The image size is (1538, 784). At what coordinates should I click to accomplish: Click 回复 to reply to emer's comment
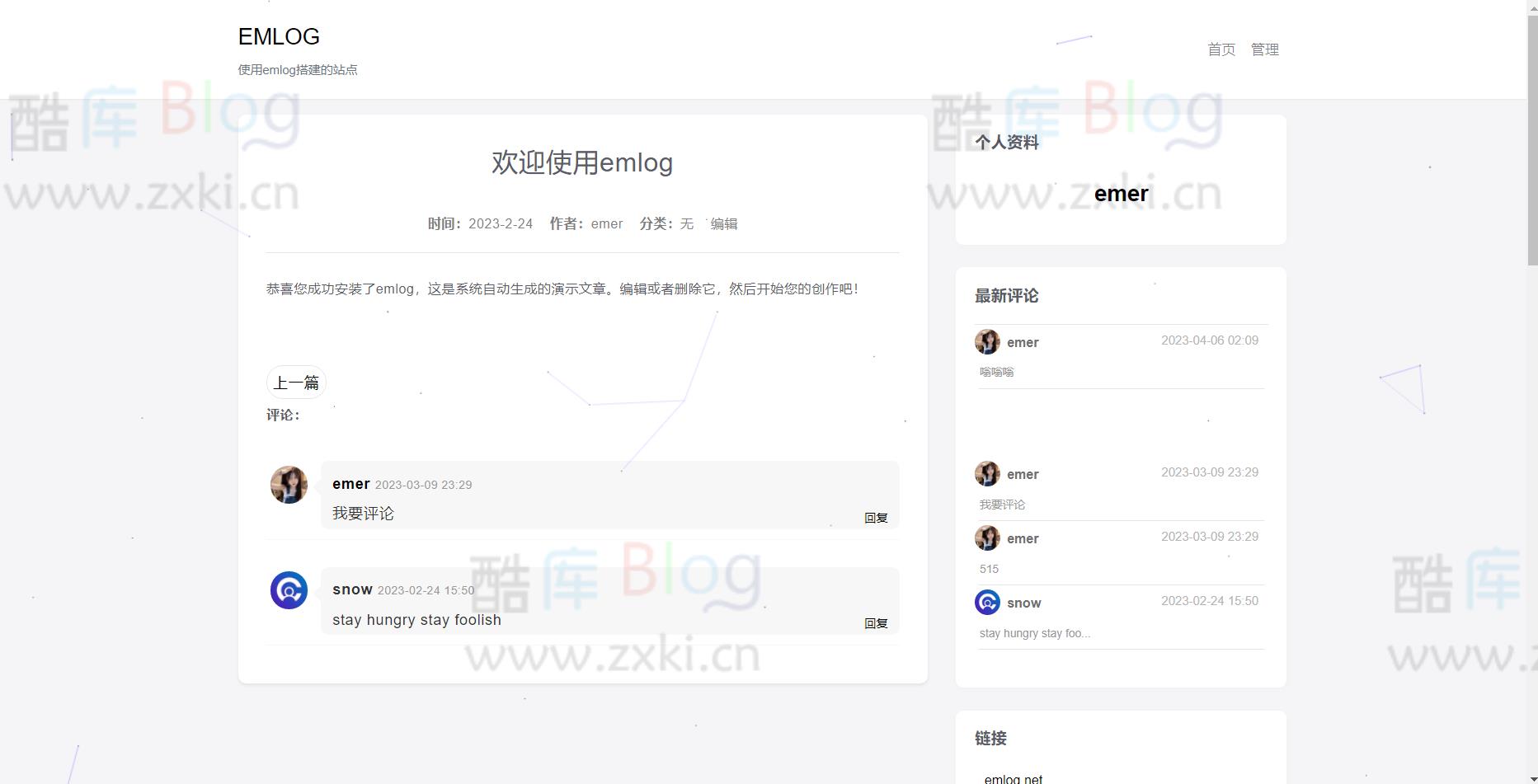click(x=876, y=518)
